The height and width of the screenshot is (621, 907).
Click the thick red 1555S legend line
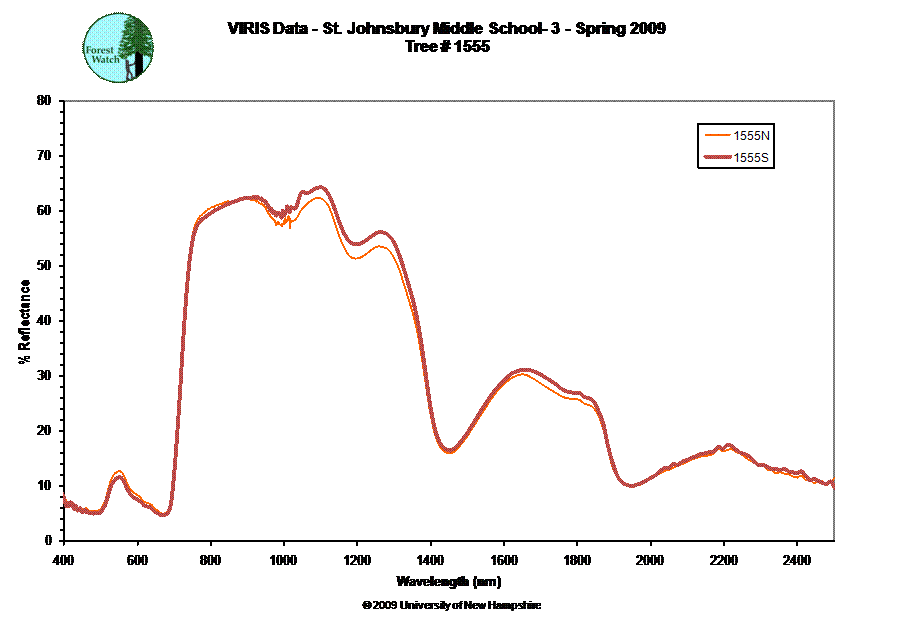pos(718,158)
